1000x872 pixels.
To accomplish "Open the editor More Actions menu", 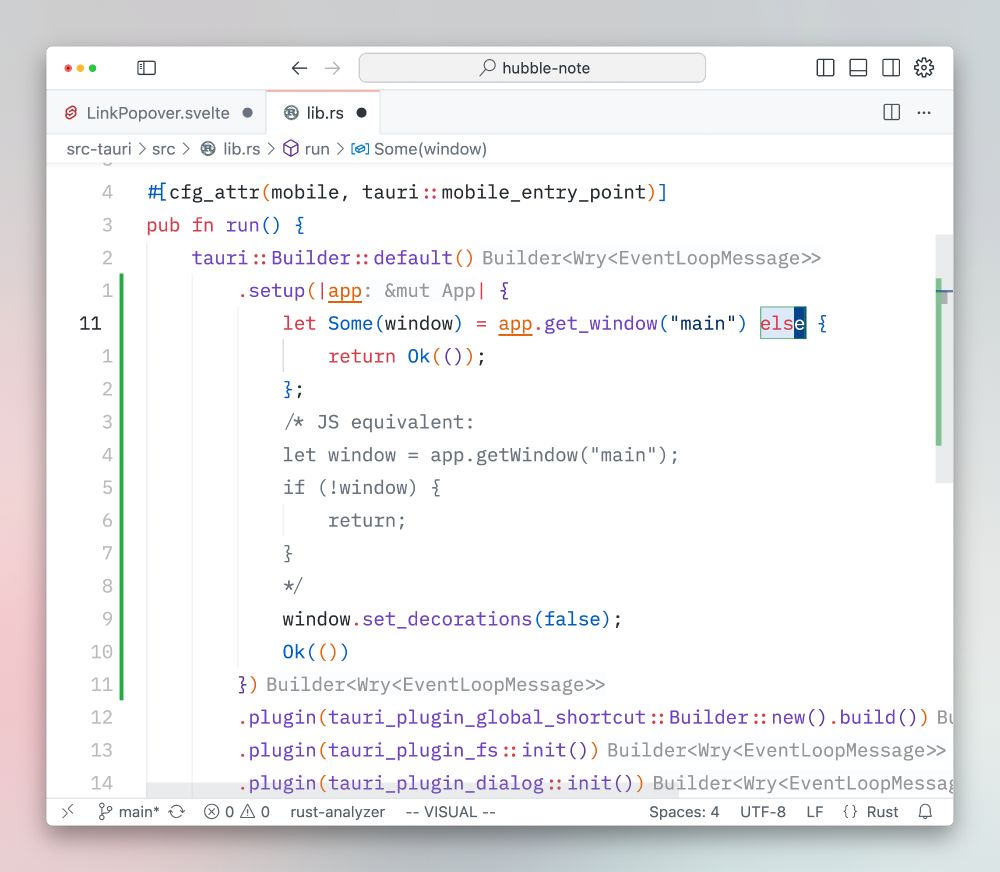I will click(923, 113).
